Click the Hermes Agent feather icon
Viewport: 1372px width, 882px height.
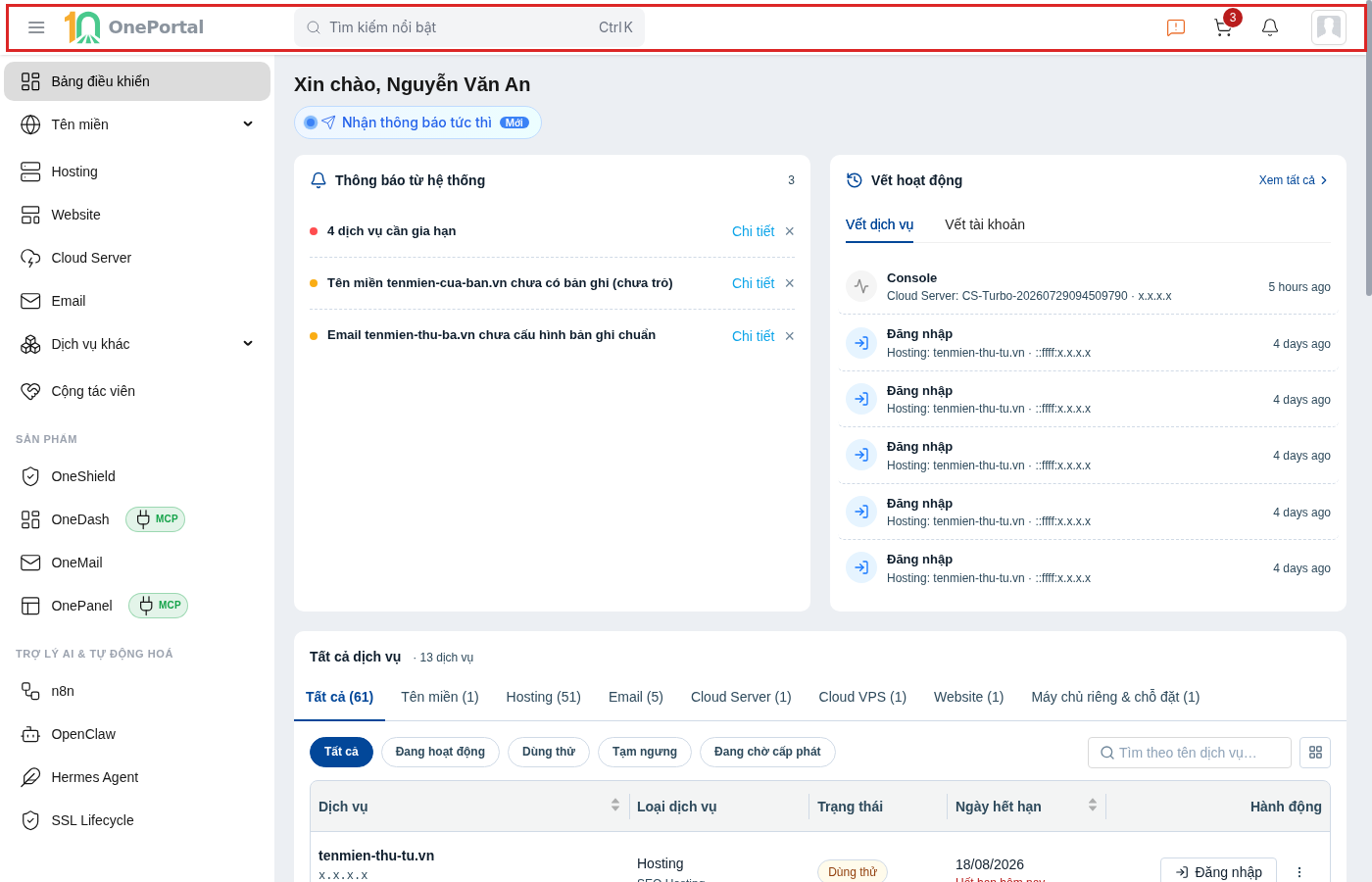point(30,777)
